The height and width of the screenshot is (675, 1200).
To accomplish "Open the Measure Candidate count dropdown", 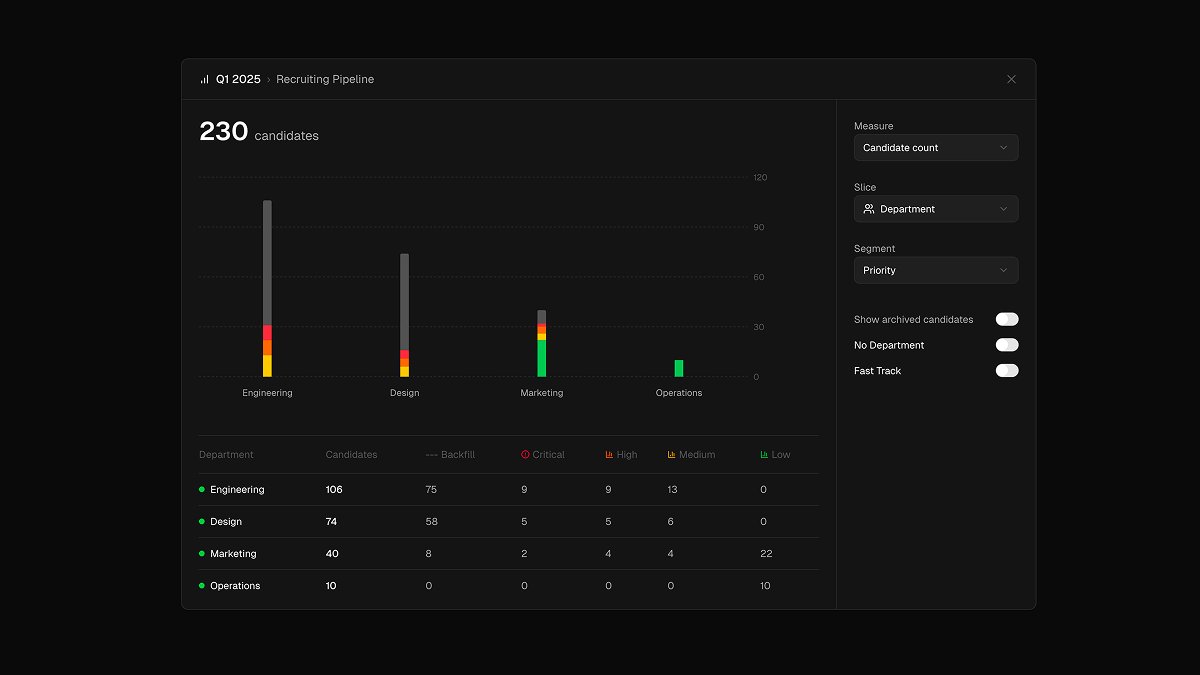I will (x=936, y=148).
